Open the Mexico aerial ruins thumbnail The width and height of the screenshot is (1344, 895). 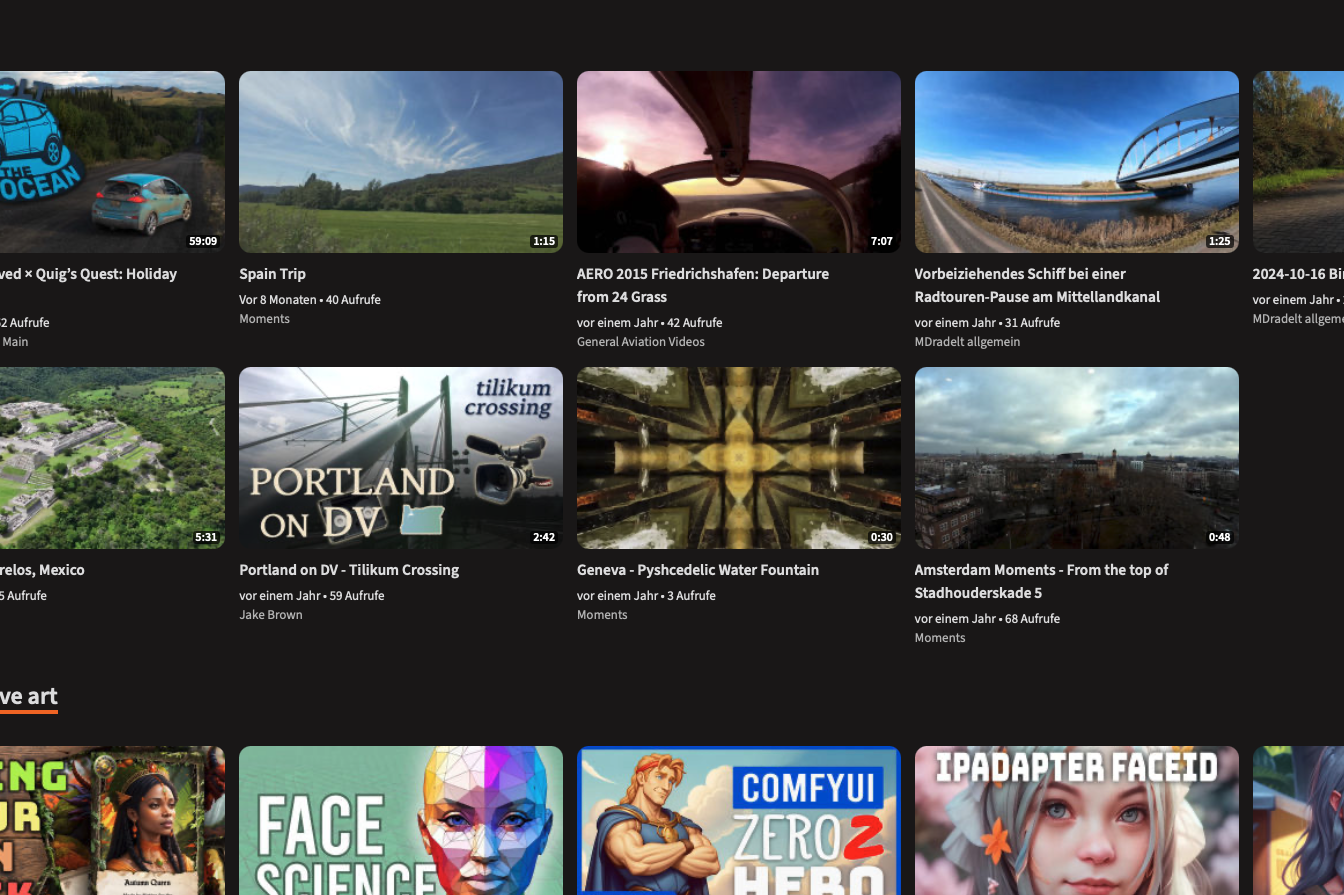[x=112, y=458]
